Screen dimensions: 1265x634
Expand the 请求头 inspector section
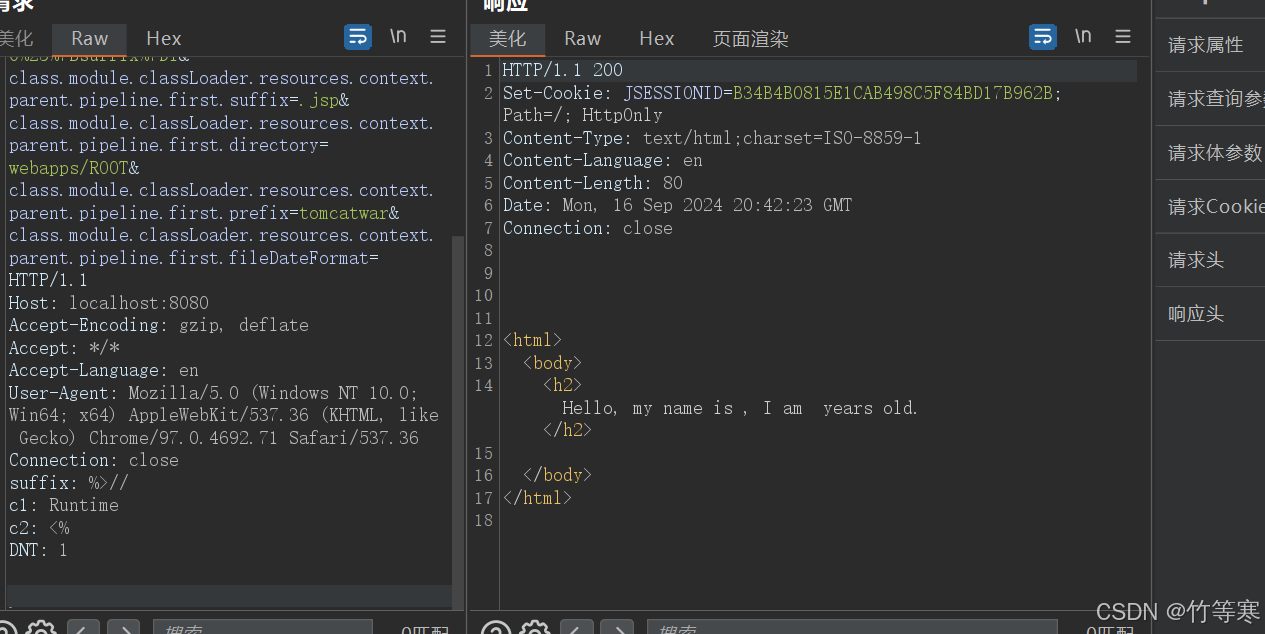(x=1196, y=260)
